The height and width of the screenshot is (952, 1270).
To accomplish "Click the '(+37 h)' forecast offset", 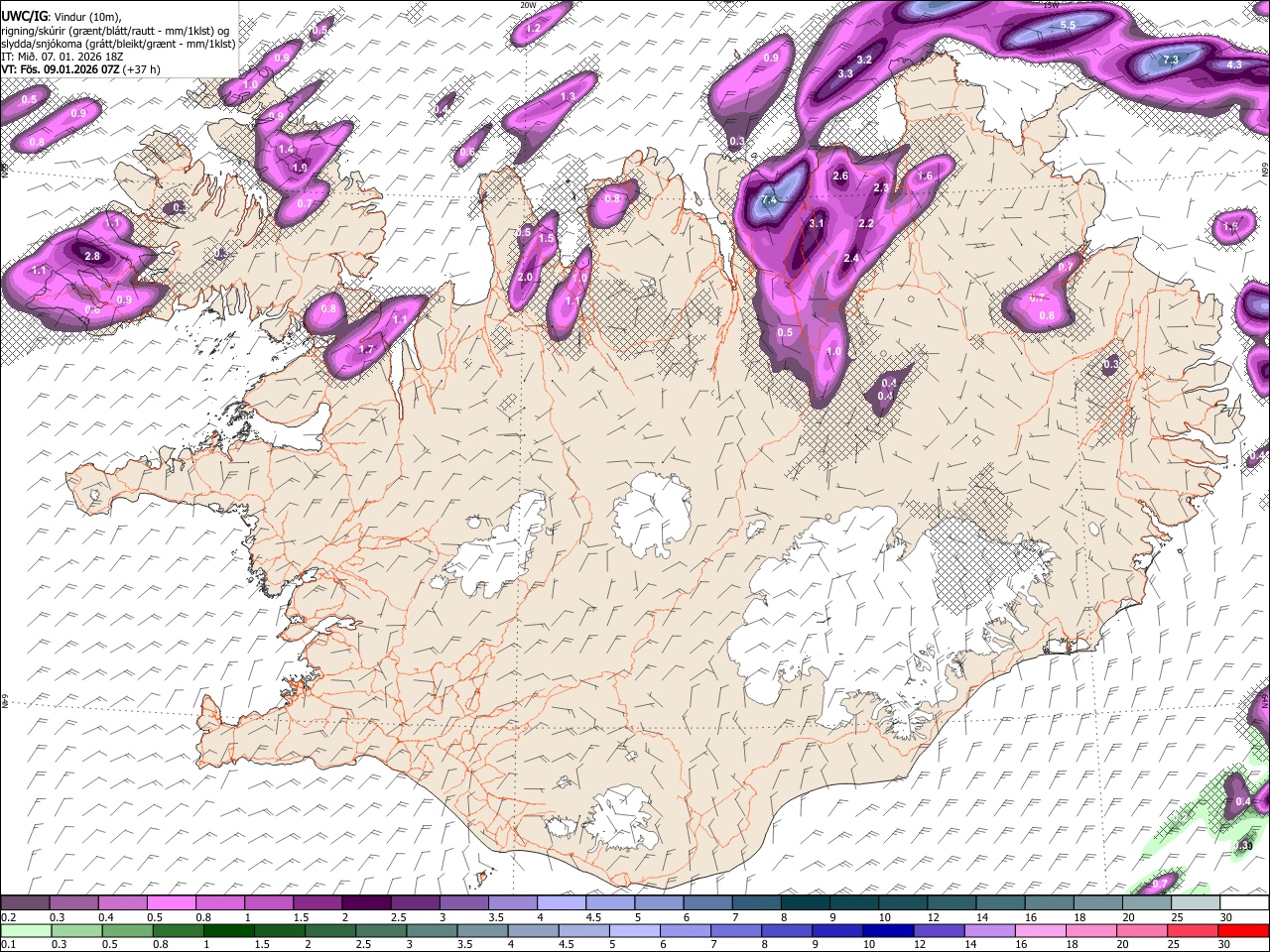I will pyautogui.click(x=142, y=69).
